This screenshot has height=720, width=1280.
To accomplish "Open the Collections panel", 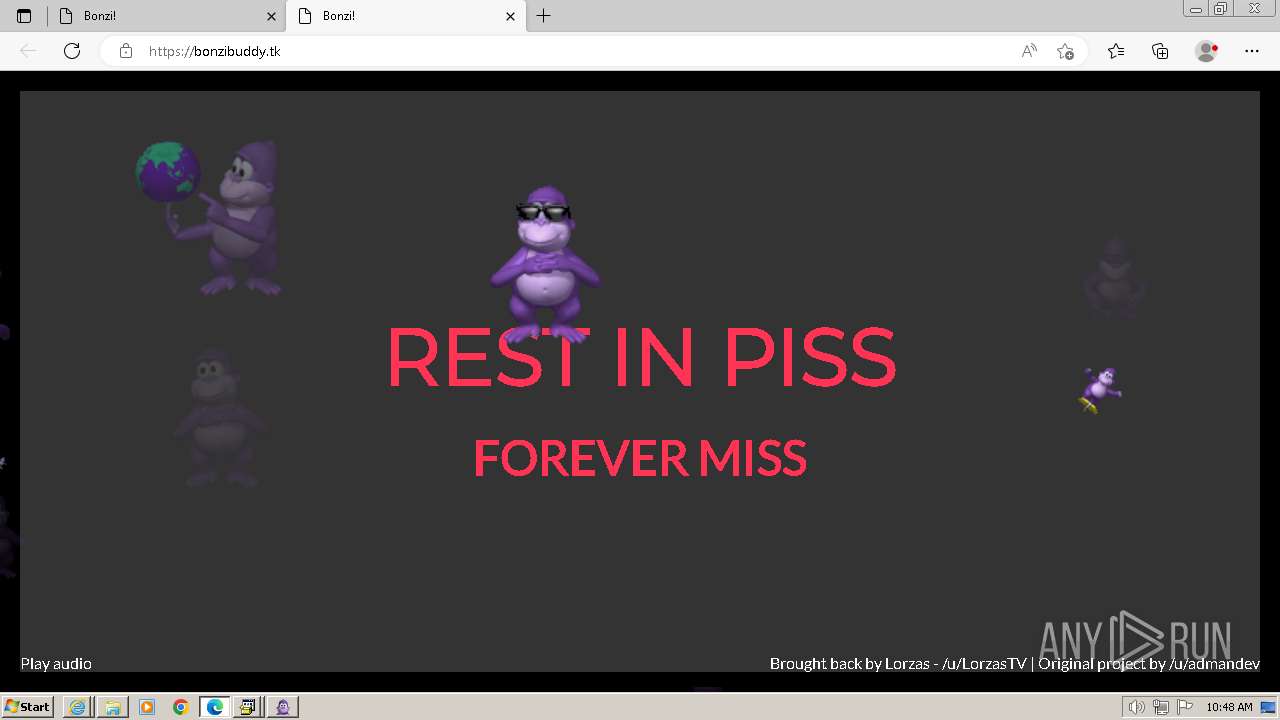I will [1160, 51].
